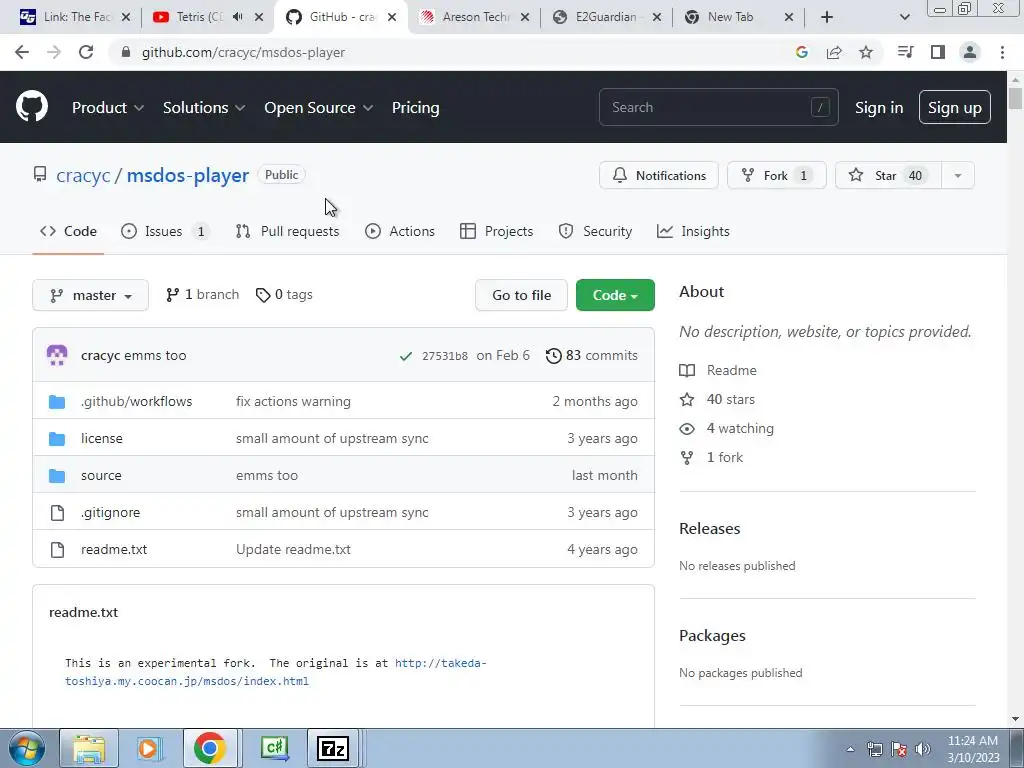Mute the Tetris tab speaker icon

click(237, 17)
